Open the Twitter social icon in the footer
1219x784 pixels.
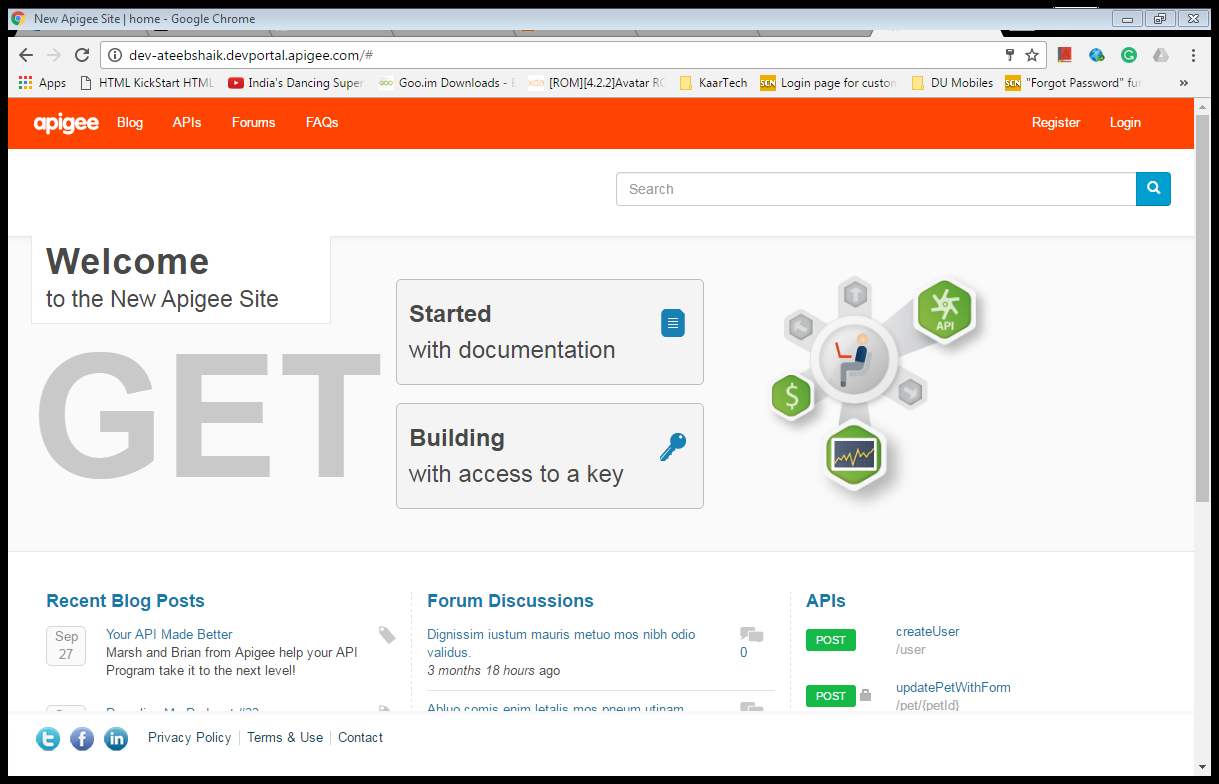[48, 739]
